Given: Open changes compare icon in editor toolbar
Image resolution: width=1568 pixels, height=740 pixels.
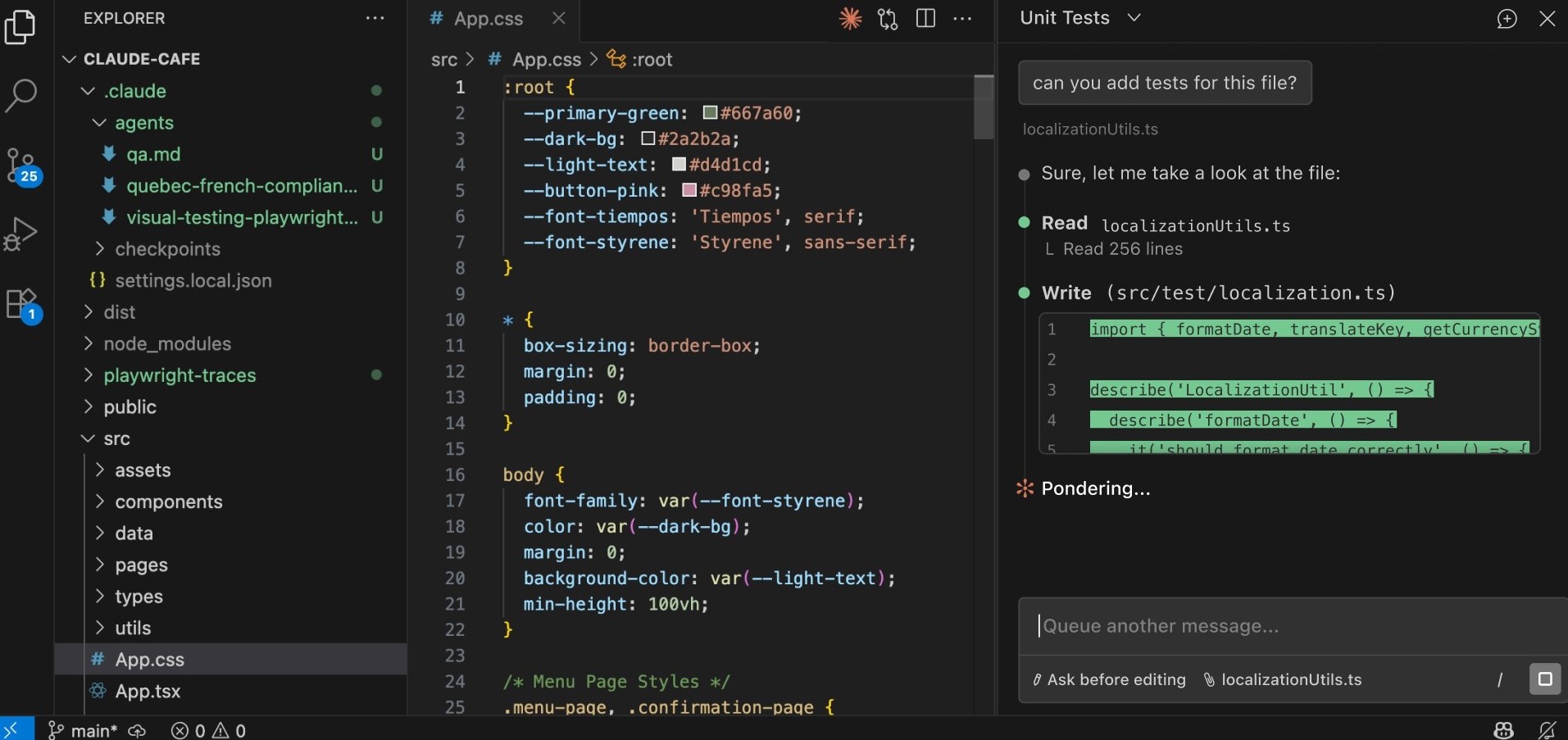Looking at the screenshot, I should point(888,18).
